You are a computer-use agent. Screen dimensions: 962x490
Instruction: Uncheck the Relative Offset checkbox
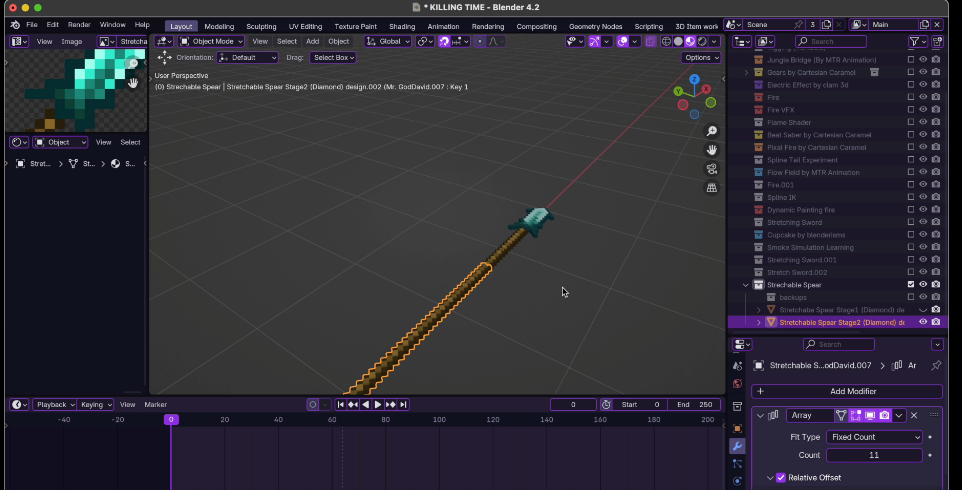click(x=781, y=478)
